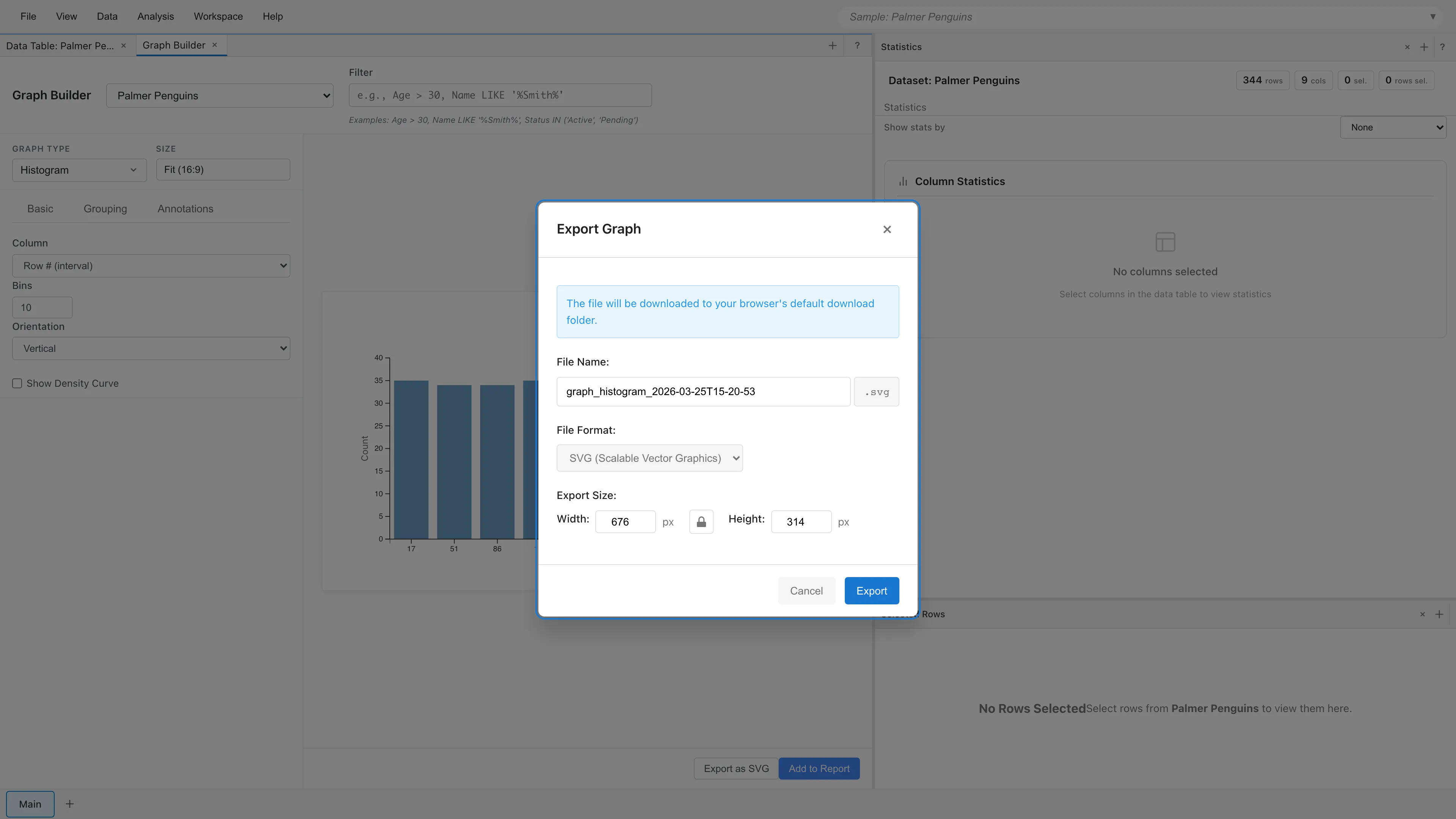Toggle the aspect ratio lock icon
The image size is (1456, 819).
pyautogui.click(x=701, y=522)
